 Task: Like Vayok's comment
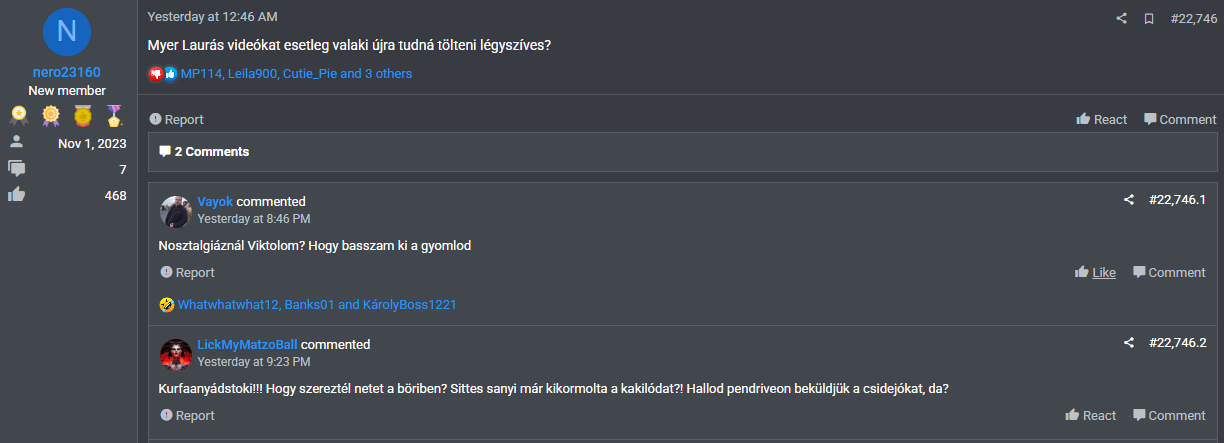(1096, 273)
